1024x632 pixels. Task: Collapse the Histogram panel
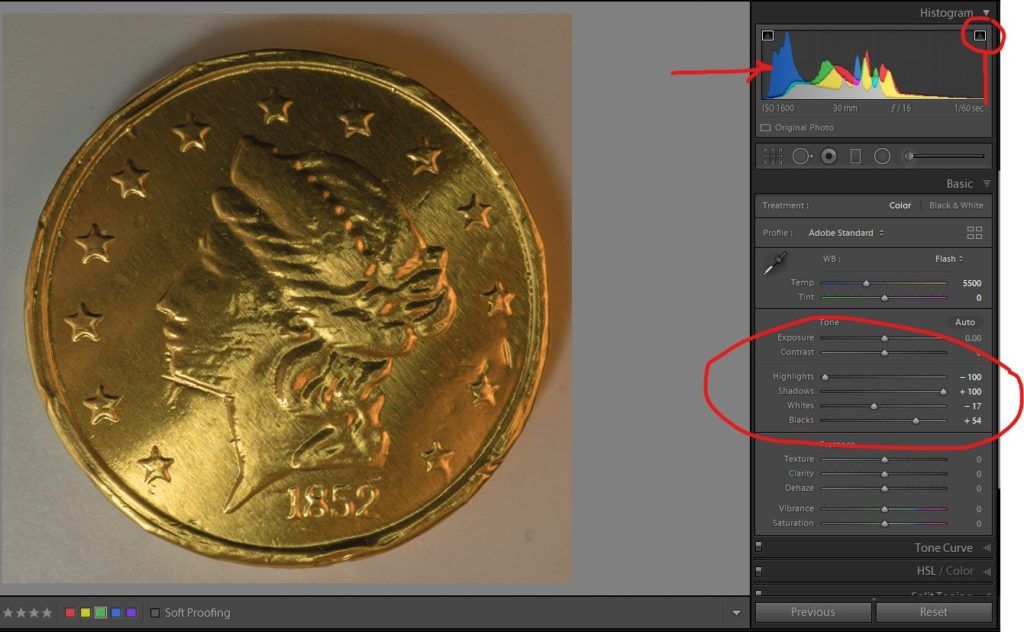pyautogui.click(x=986, y=13)
